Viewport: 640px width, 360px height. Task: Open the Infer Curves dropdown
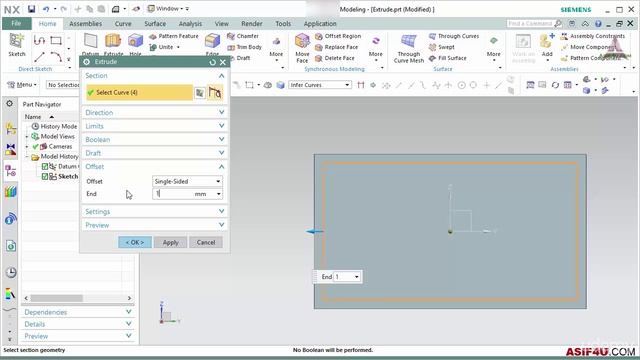(320, 85)
